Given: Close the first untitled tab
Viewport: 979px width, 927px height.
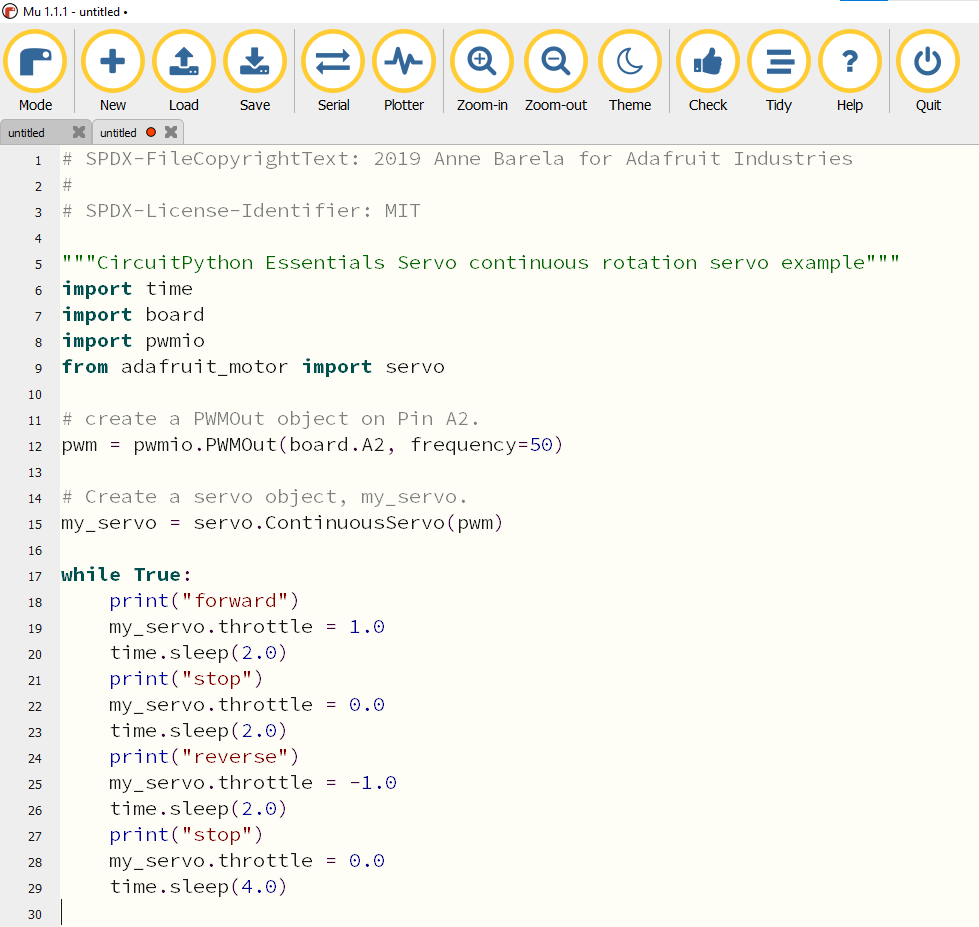Looking at the screenshot, I should pyautogui.click(x=79, y=132).
